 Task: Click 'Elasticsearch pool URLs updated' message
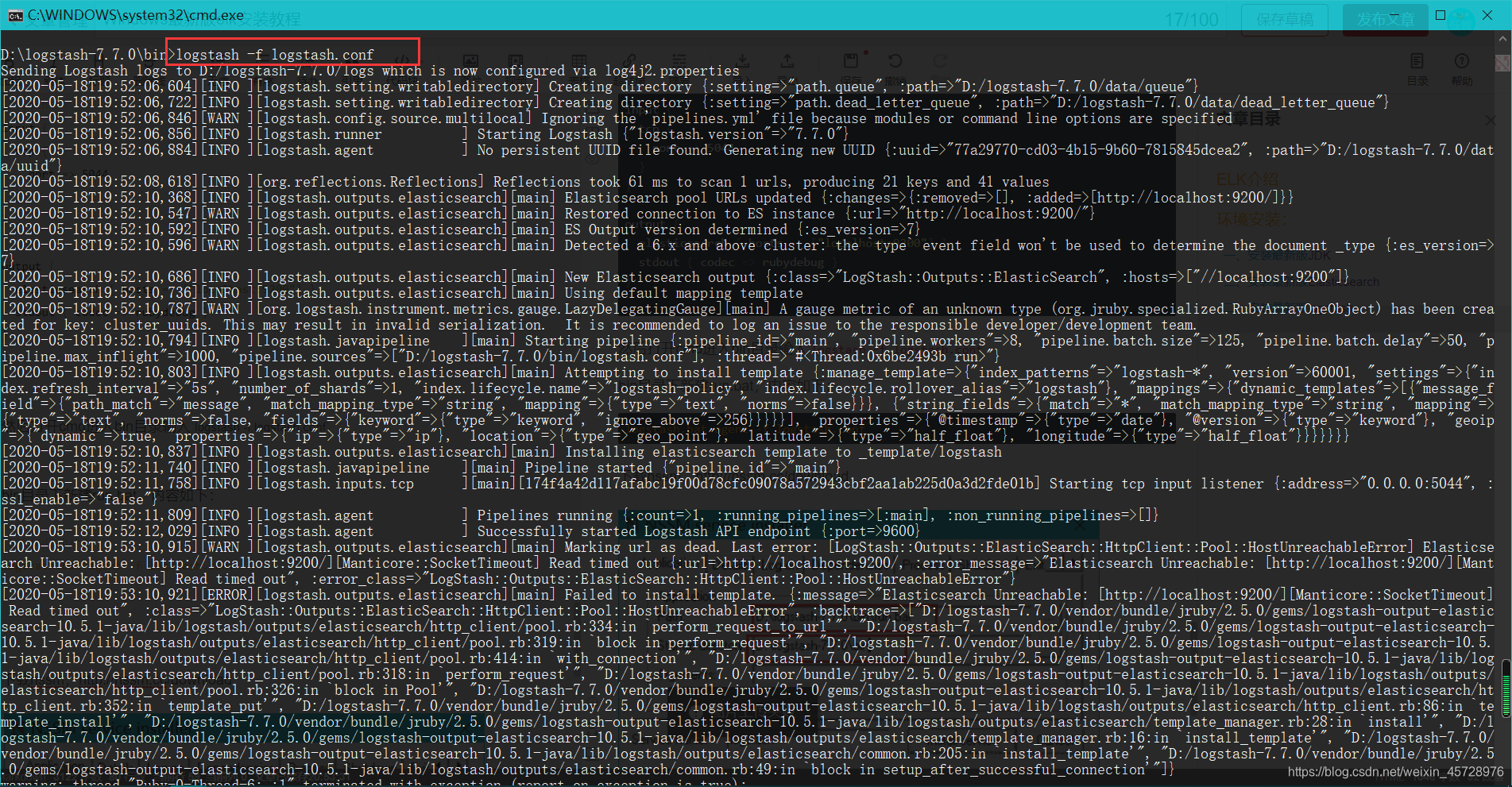[x=688, y=198]
